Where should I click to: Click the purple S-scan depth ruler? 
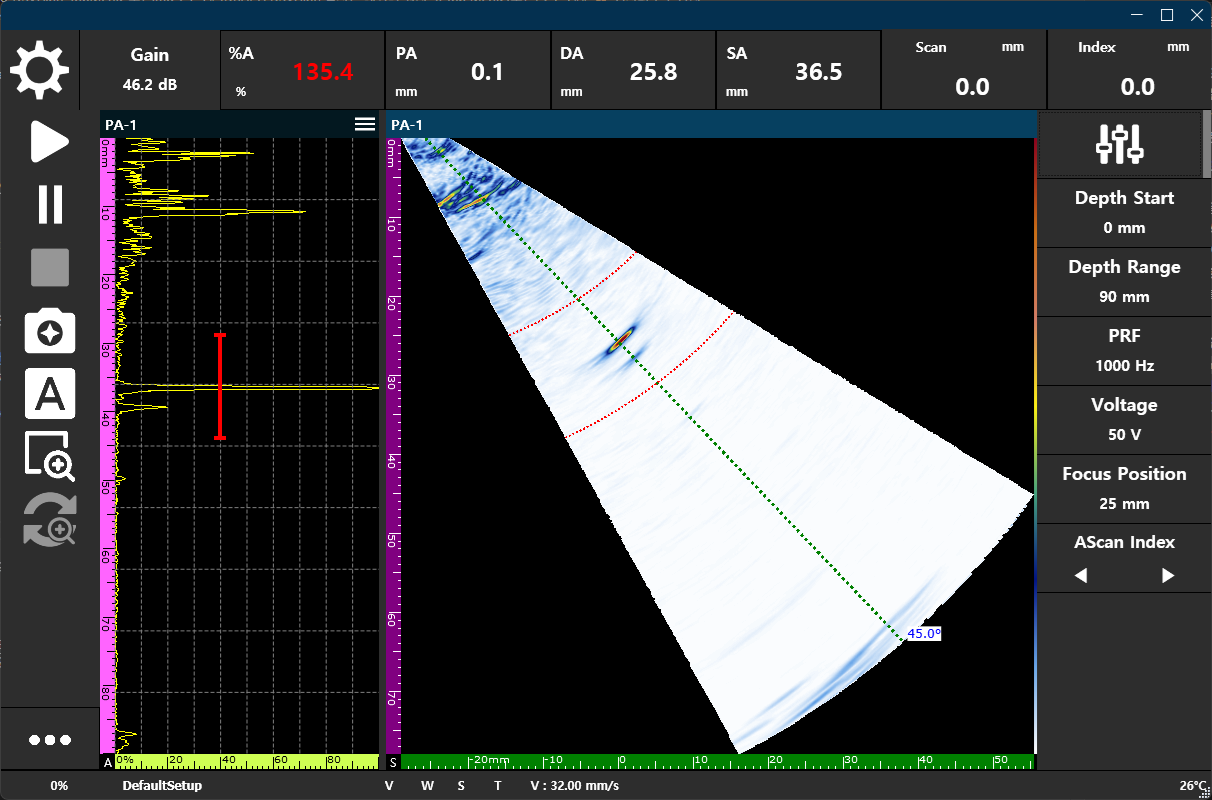393,445
